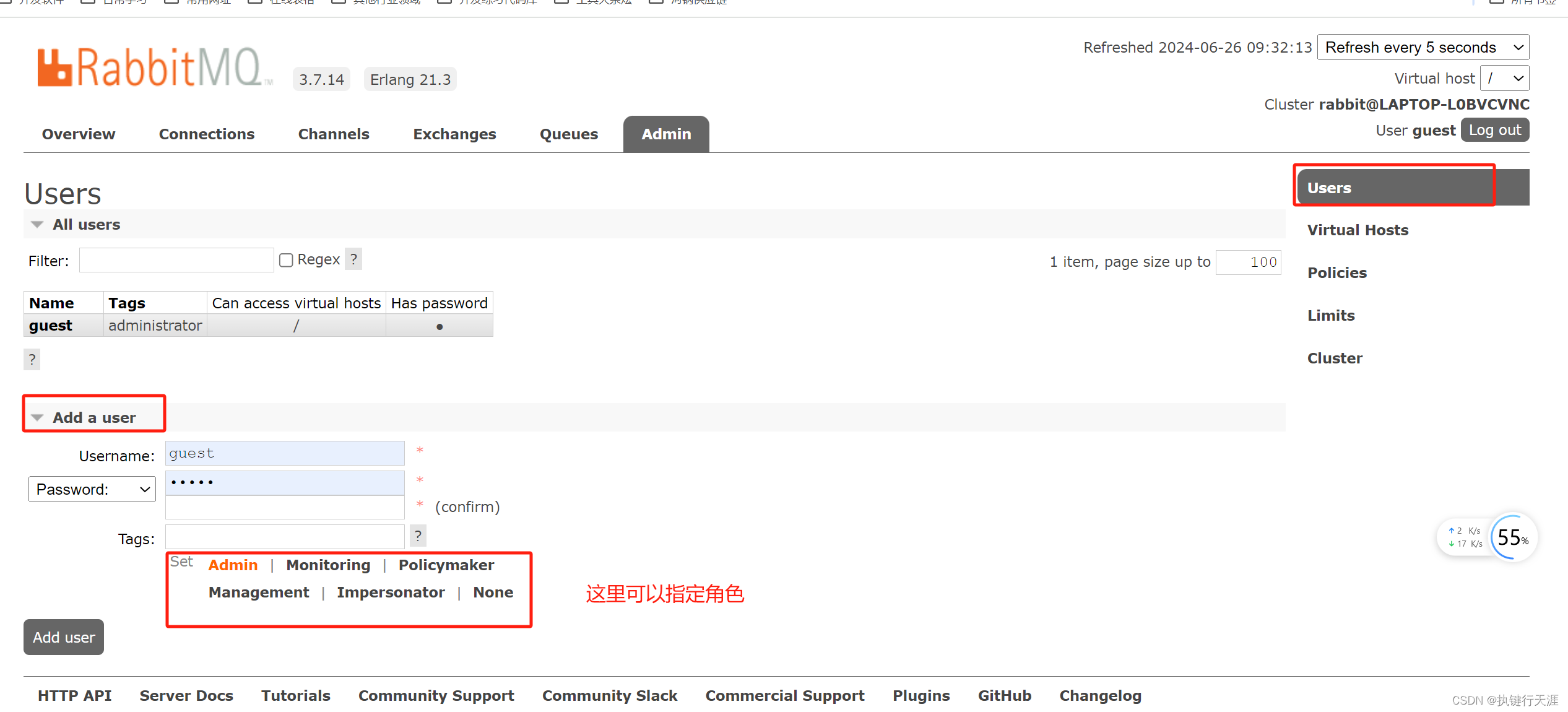
Task: Set the Monitoring tag
Action: (328, 565)
